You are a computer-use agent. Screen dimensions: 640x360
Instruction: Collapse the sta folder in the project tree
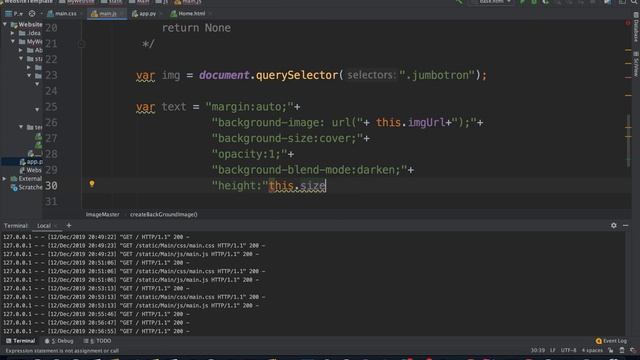pos(21,59)
